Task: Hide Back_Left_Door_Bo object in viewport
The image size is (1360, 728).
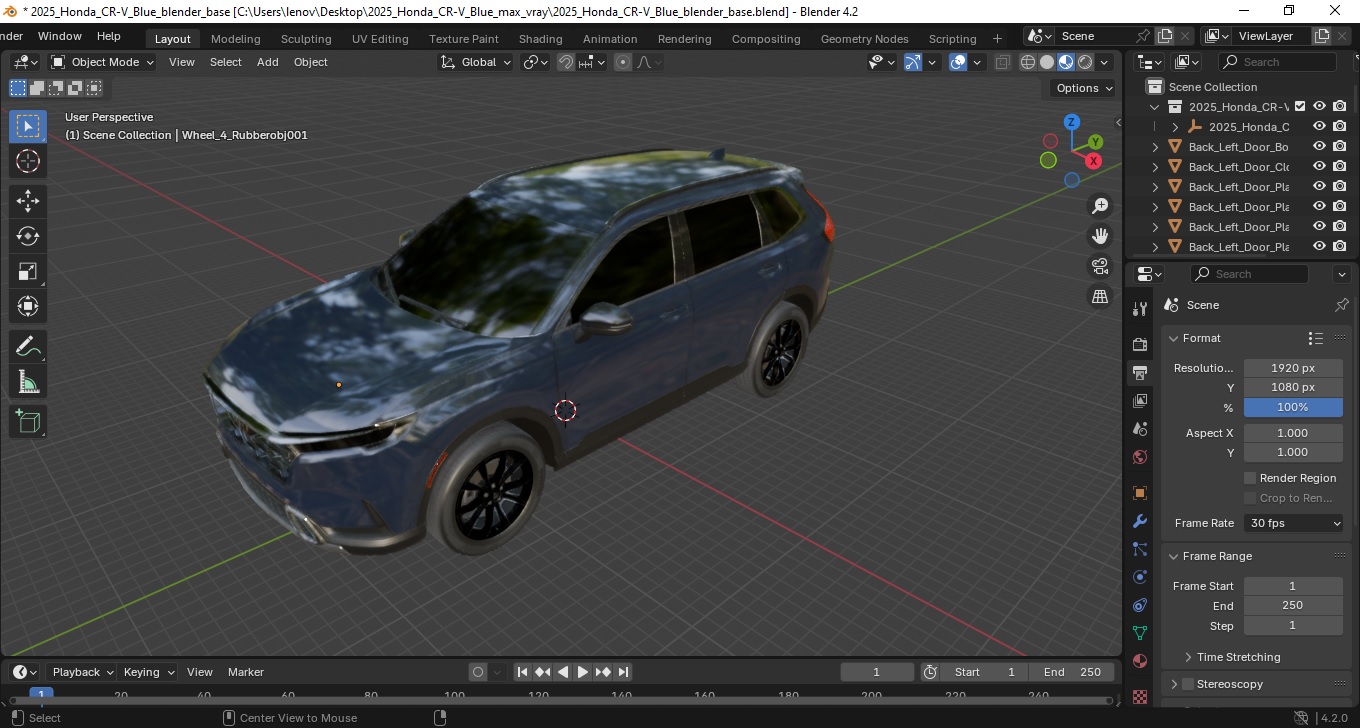Action: 1319,147
